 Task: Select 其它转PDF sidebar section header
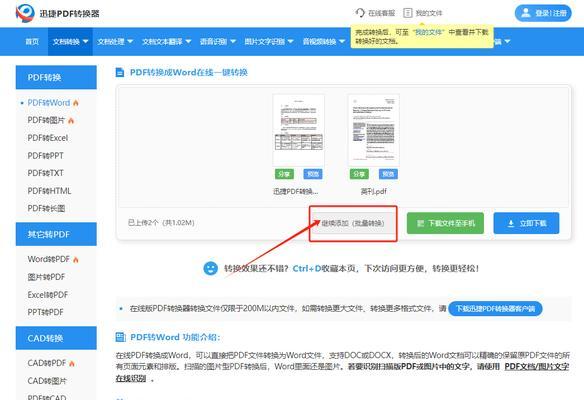coord(56,234)
